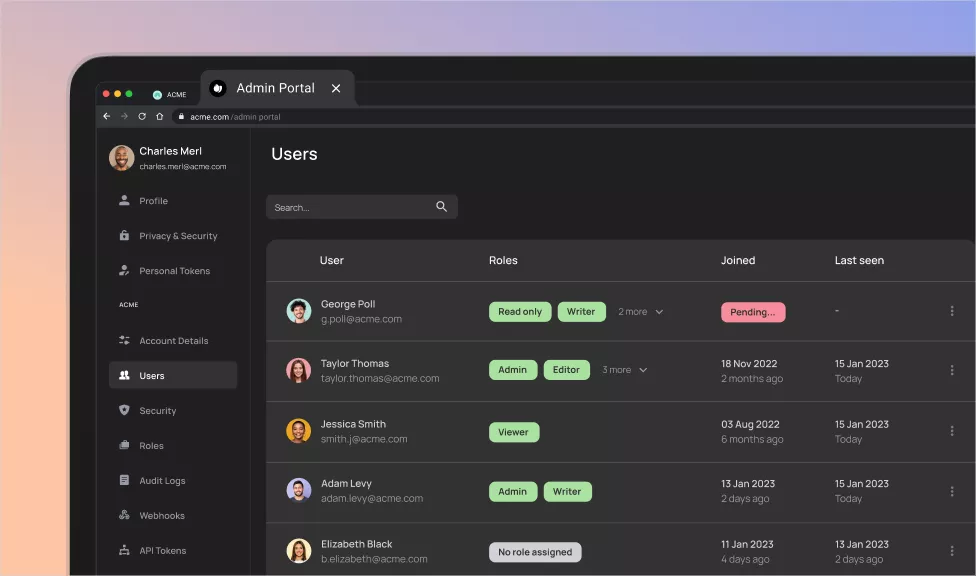
Task: Expand George Poll's 2 more roles
Action: (x=640, y=311)
